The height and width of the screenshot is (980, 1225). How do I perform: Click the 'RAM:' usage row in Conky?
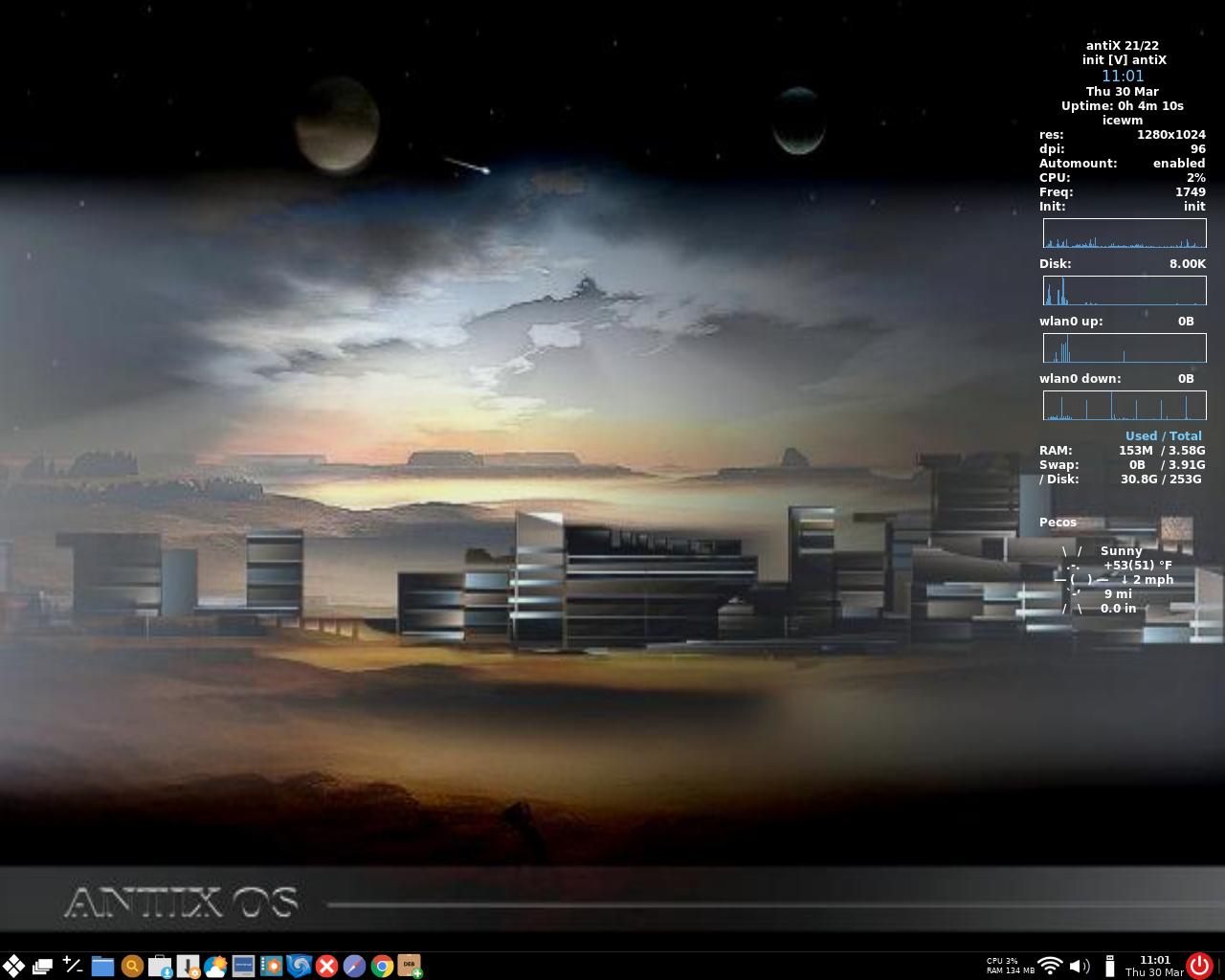(1122, 450)
